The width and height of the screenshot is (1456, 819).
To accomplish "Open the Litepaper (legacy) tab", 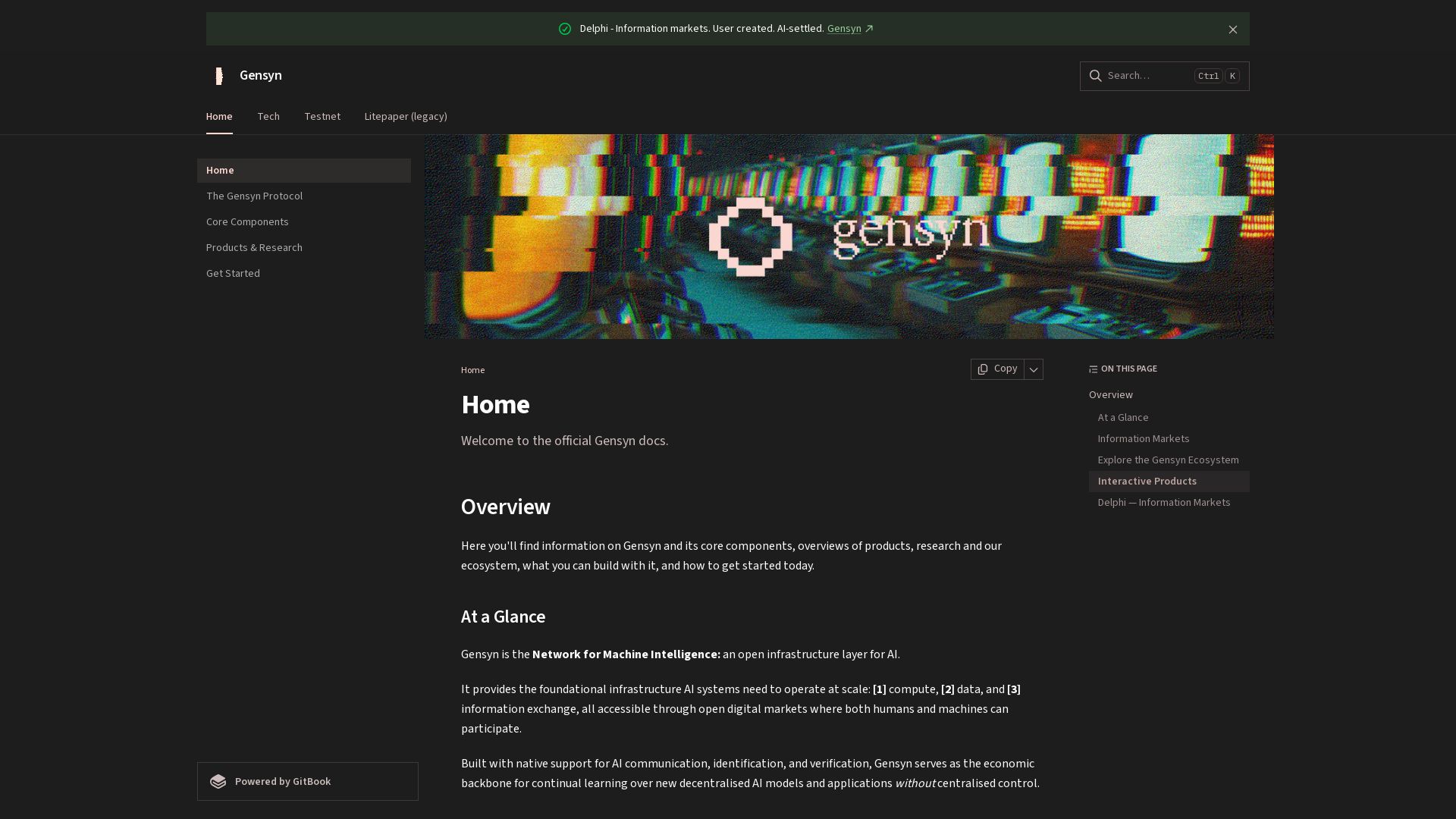I will coord(406,117).
